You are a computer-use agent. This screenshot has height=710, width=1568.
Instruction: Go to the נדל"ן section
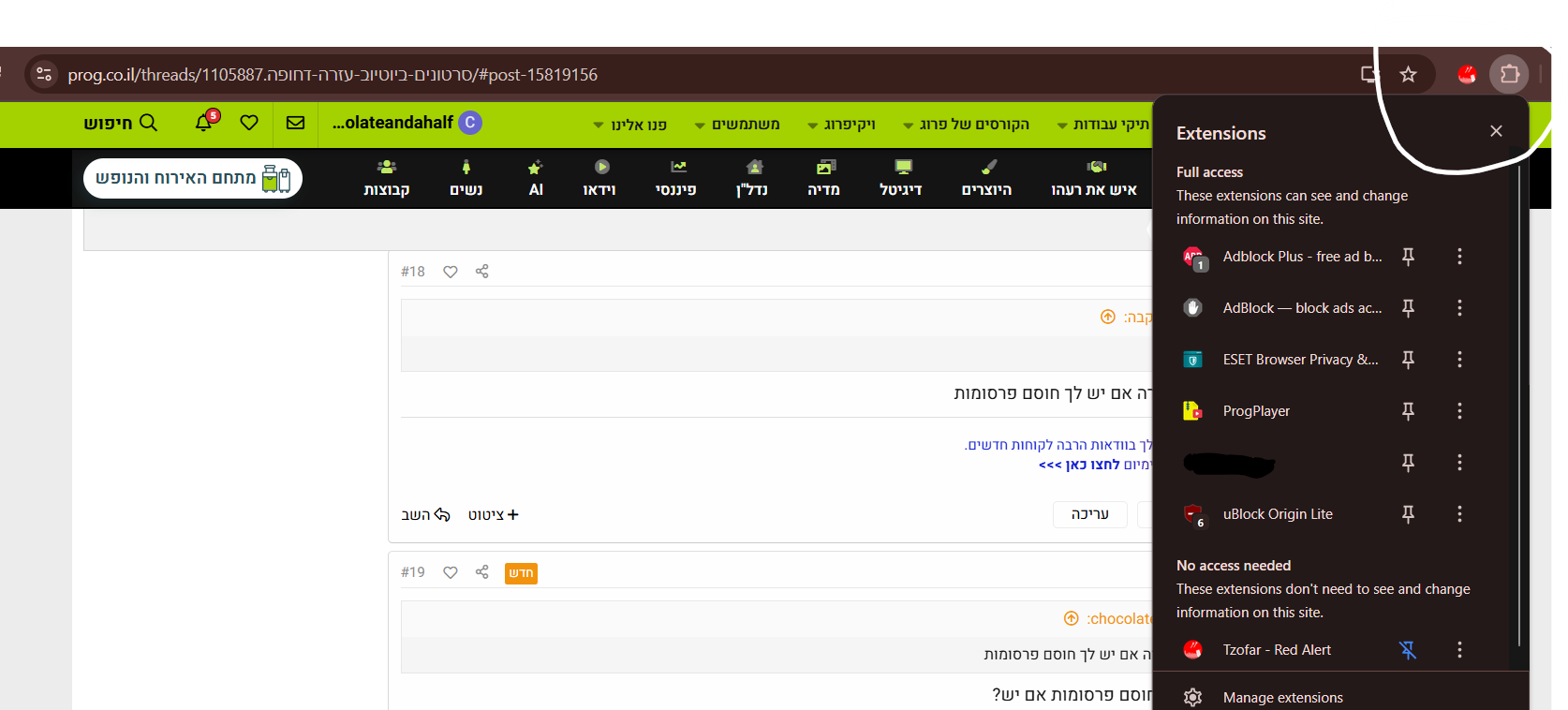(x=752, y=178)
